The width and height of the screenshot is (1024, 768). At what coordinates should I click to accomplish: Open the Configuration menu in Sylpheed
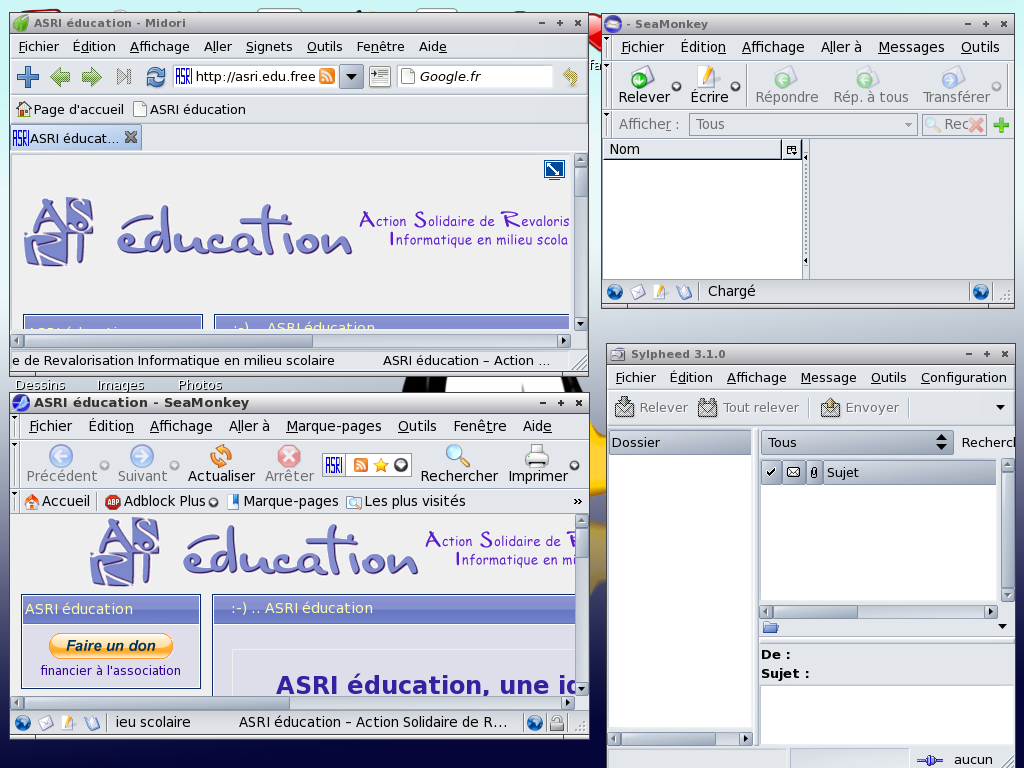point(963,377)
